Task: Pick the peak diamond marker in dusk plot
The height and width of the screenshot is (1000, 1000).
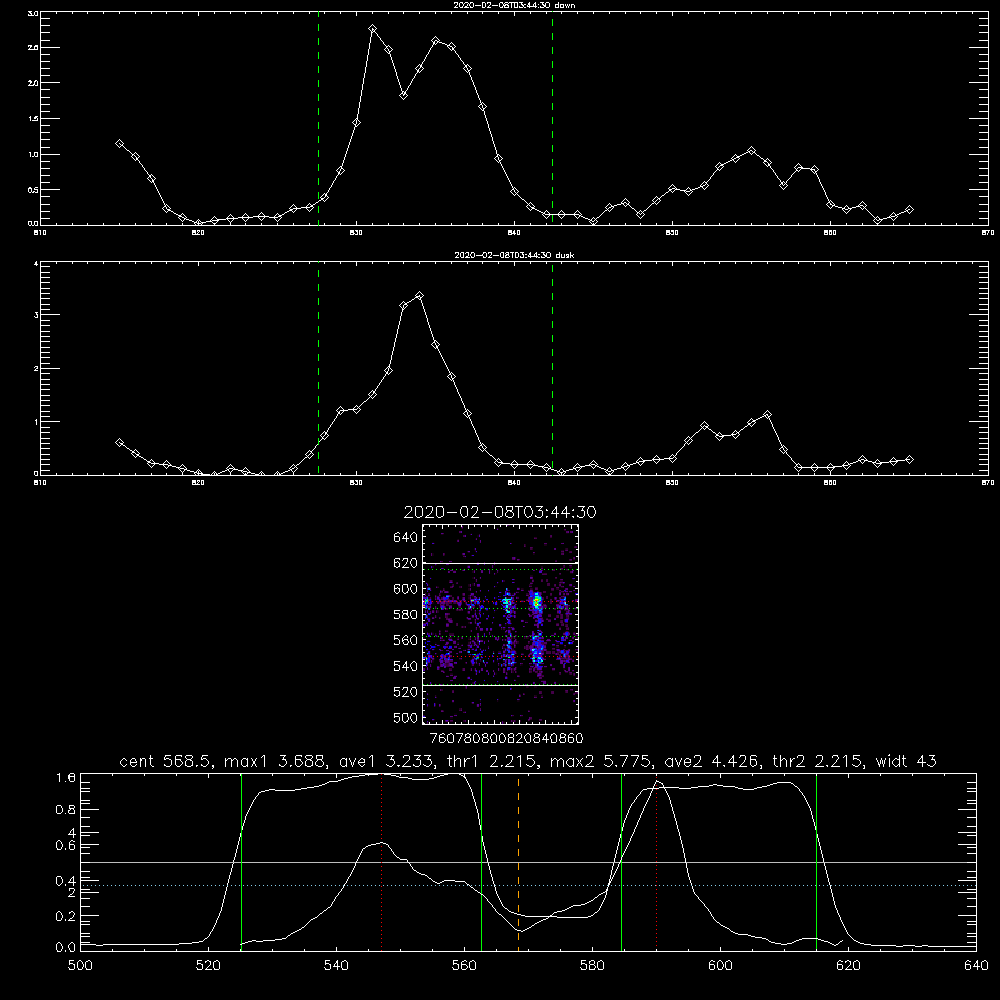Action: pyautogui.click(x=419, y=295)
